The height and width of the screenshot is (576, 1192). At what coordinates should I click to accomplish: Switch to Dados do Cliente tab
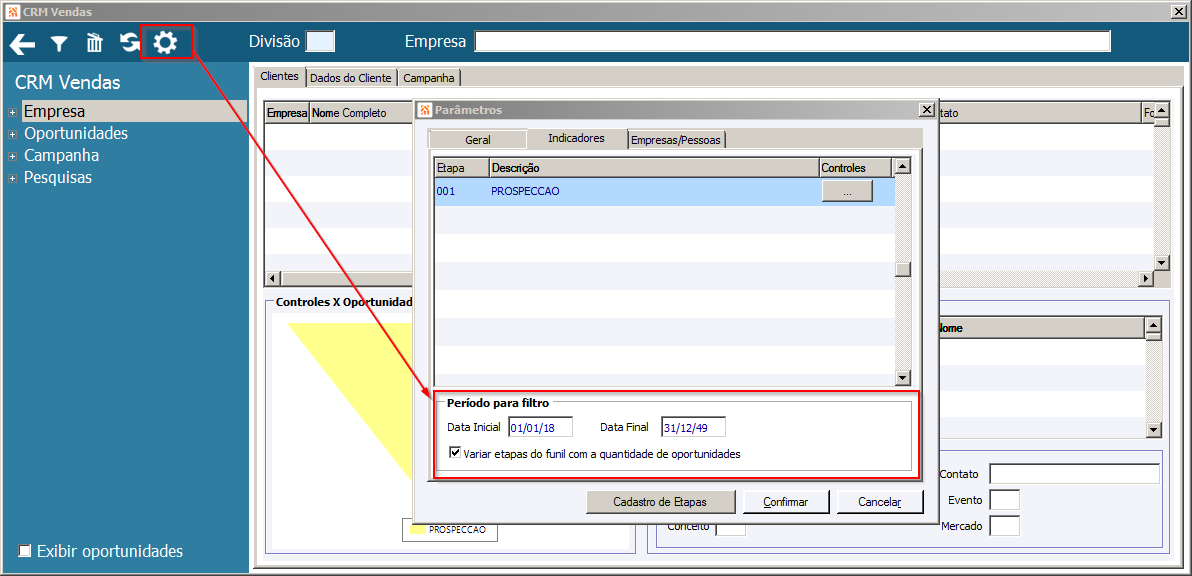coord(350,78)
